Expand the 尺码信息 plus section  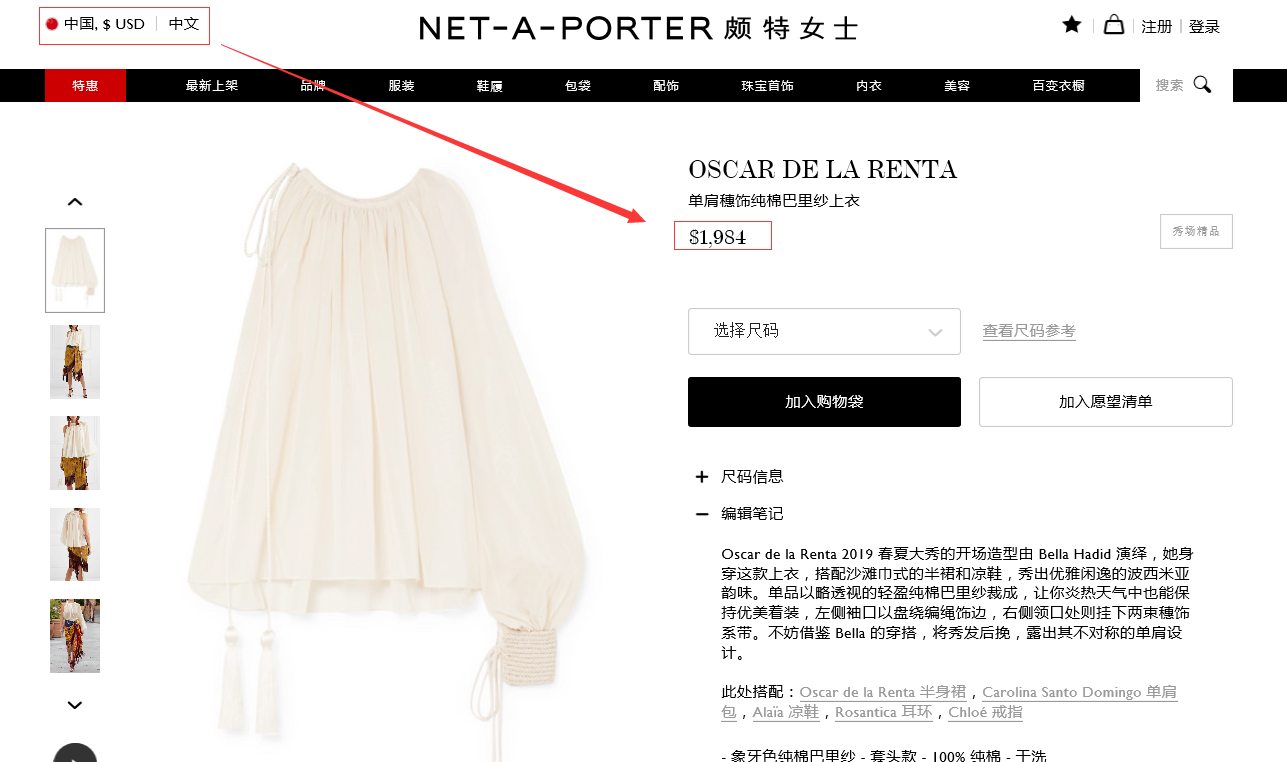click(x=702, y=477)
